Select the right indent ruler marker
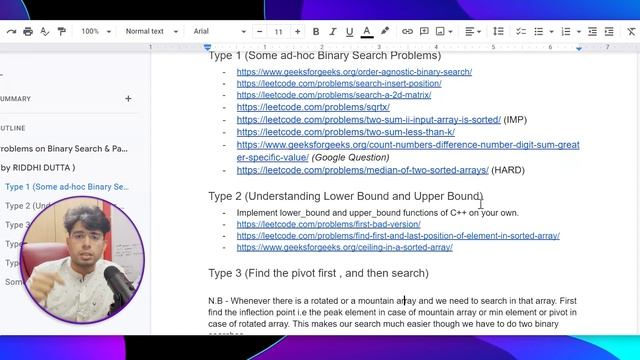640x360 pixels. 579,49
